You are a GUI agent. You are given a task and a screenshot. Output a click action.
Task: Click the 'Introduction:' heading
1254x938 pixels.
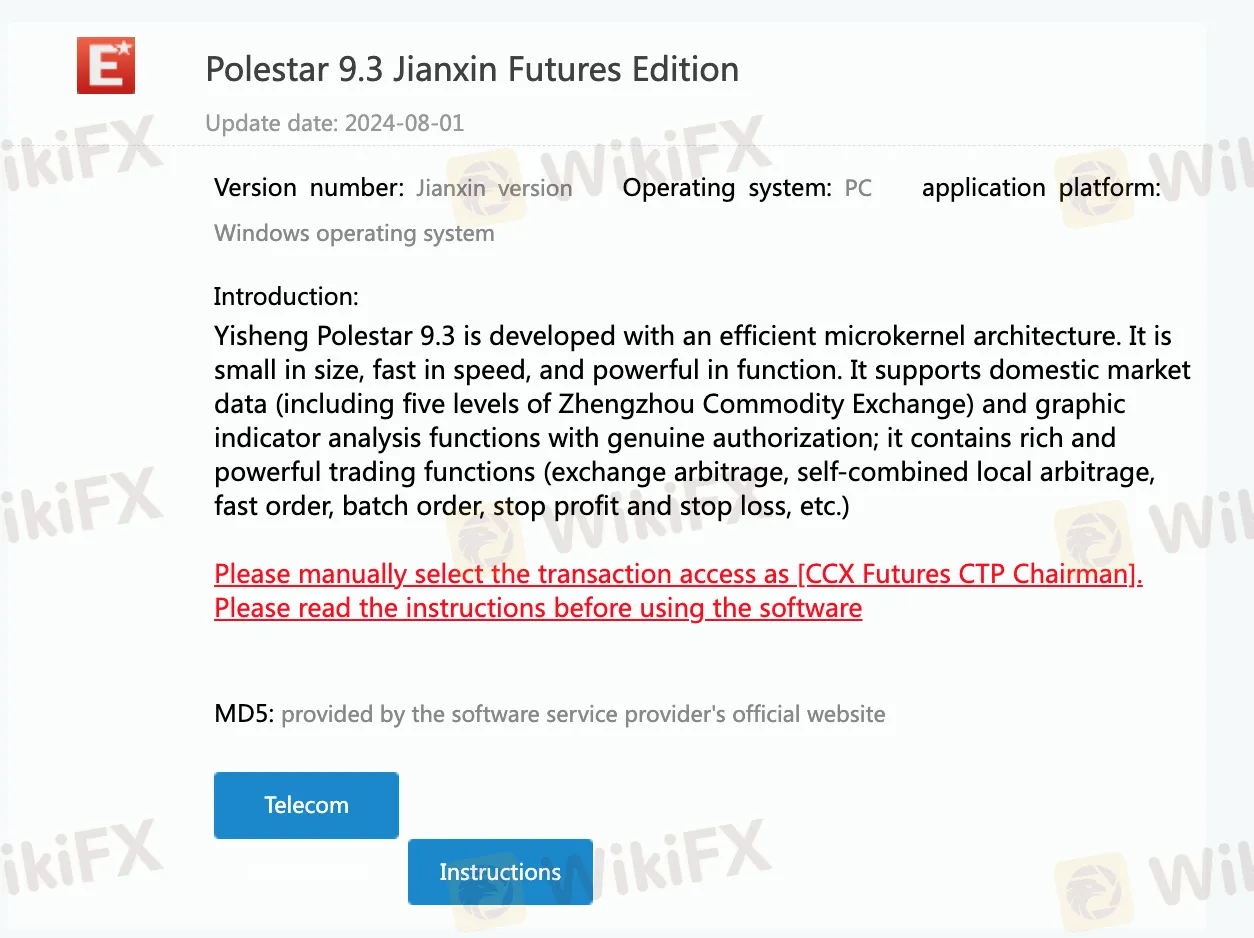click(x=286, y=296)
